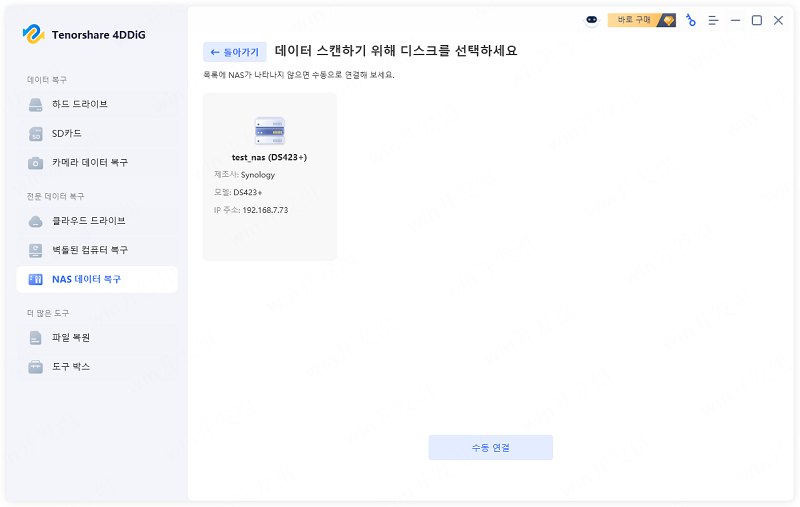
Task: Click the Tenorshare 4DDiG logo icon
Action: [x=34, y=34]
